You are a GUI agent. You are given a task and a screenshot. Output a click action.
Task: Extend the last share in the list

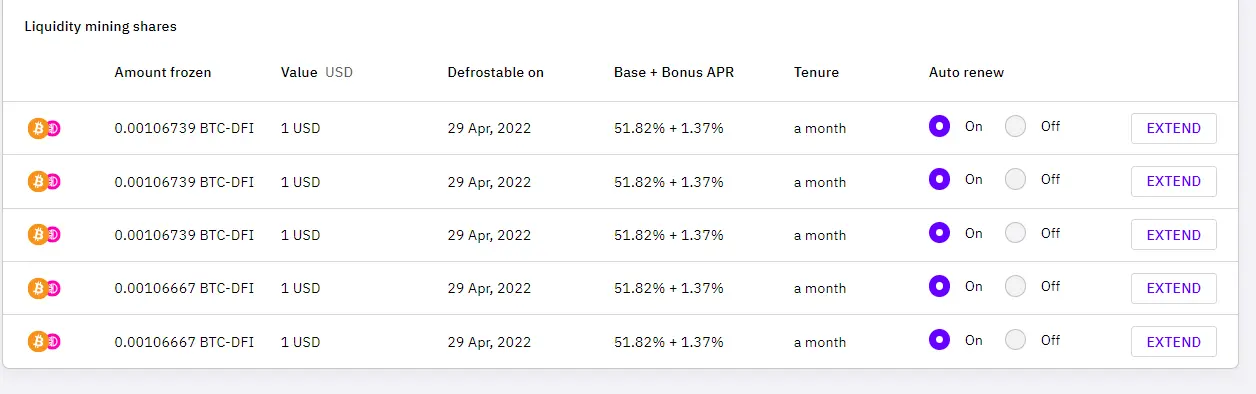coord(1173,341)
